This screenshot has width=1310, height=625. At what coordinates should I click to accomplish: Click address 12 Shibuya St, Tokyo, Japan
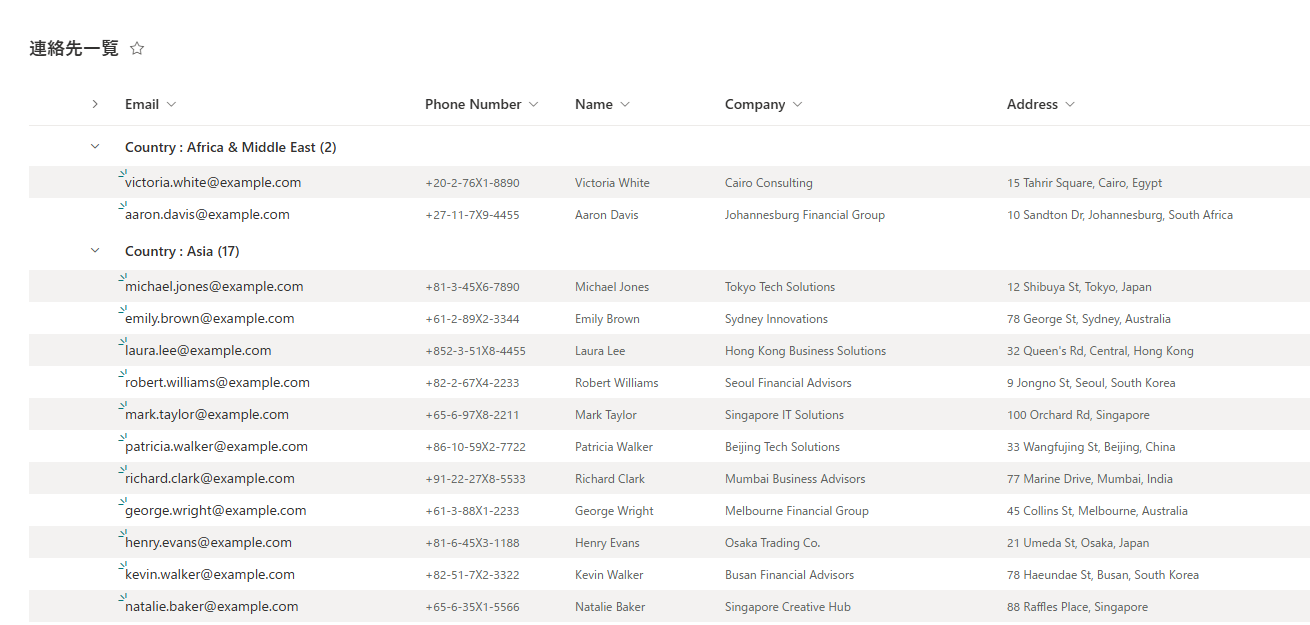pyautogui.click(x=1079, y=287)
